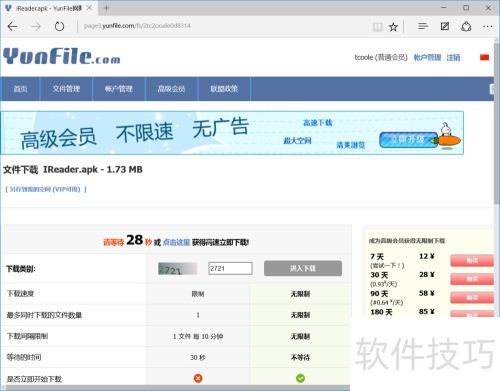Screen dimensions: 500x391
Task: Click the Chinese flag language icon
Action: pyautogui.click(x=484, y=57)
